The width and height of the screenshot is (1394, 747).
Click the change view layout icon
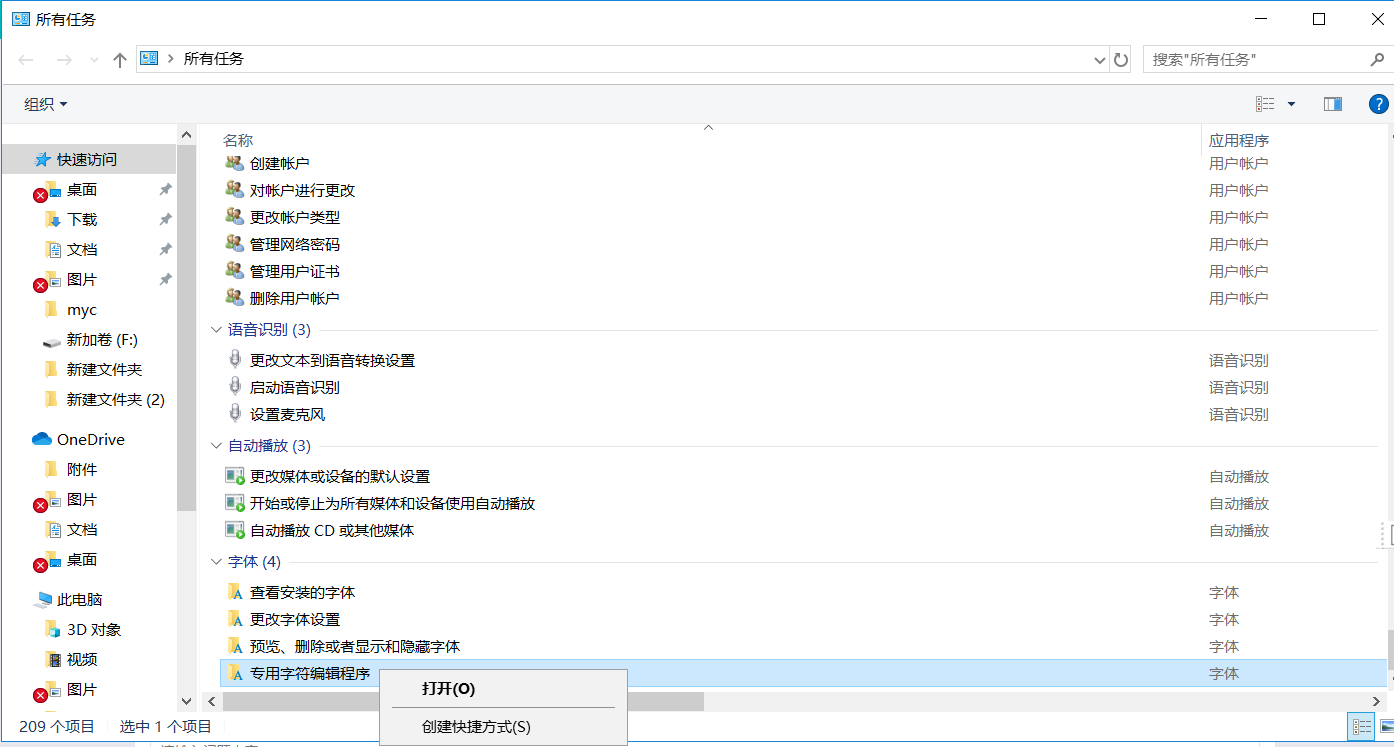(x=1265, y=104)
